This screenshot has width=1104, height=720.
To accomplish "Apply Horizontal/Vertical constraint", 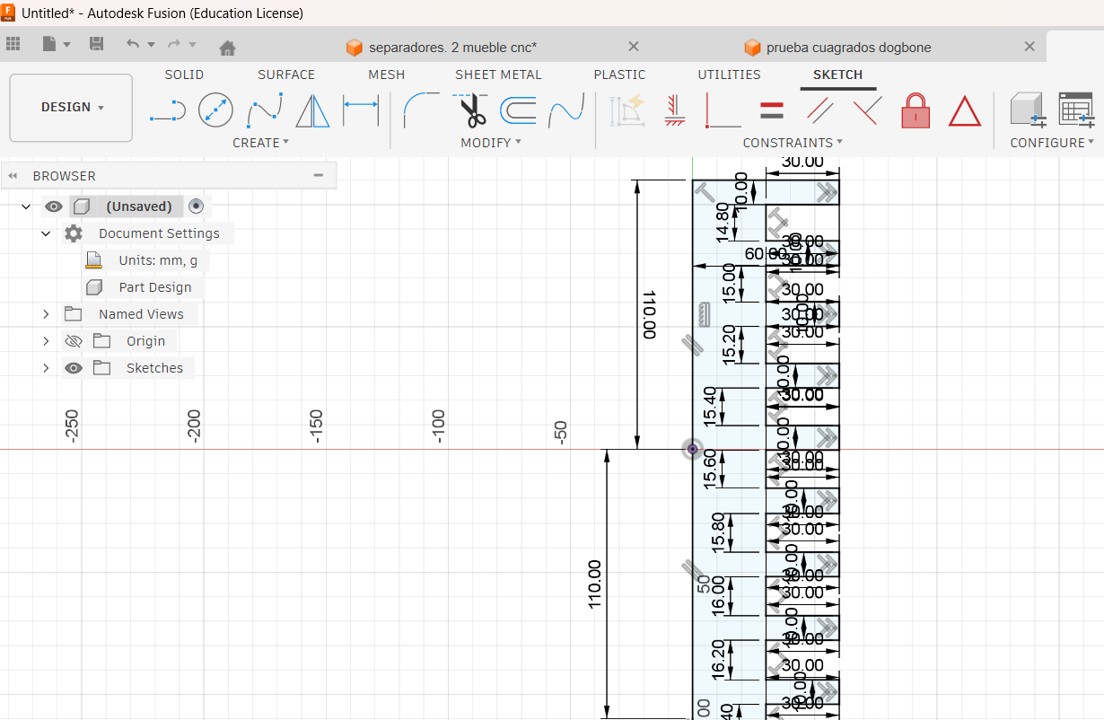I will [x=675, y=110].
